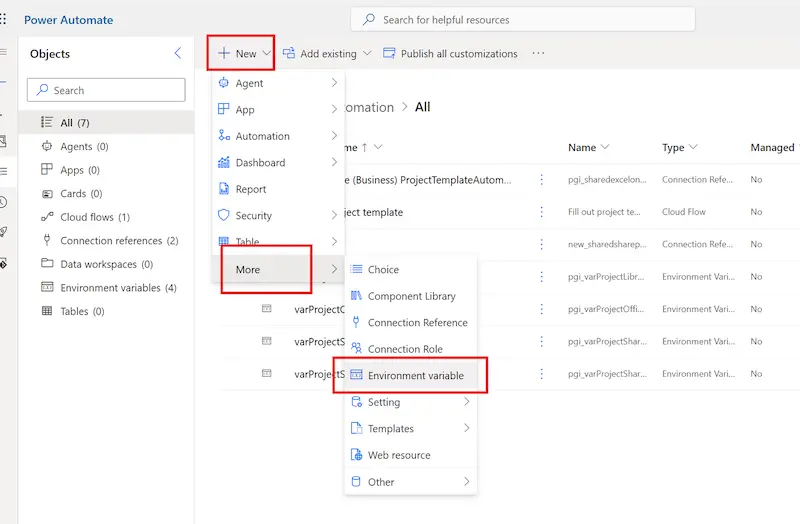Open row options for pgi_varProjectOffi row

click(x=541, y=309)
